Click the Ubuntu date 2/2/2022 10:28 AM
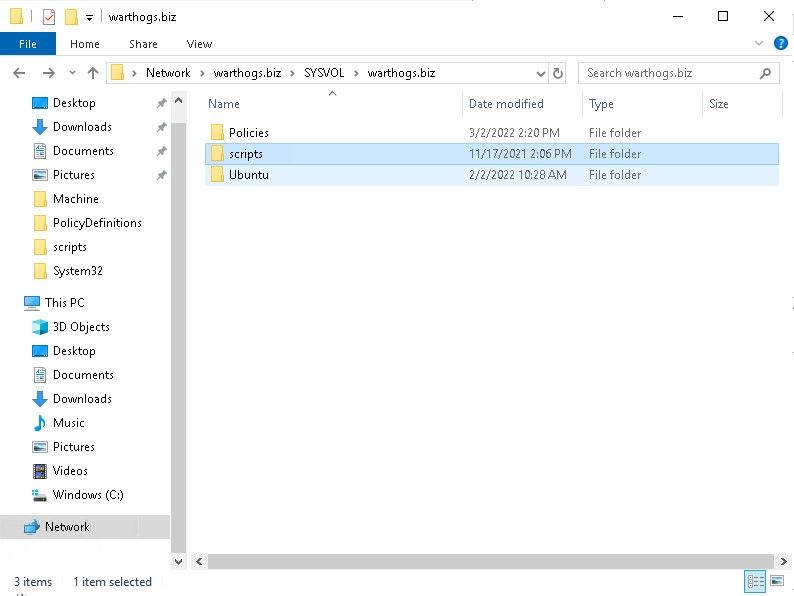Viewport: 794px width, 596px height. point(518,175)
